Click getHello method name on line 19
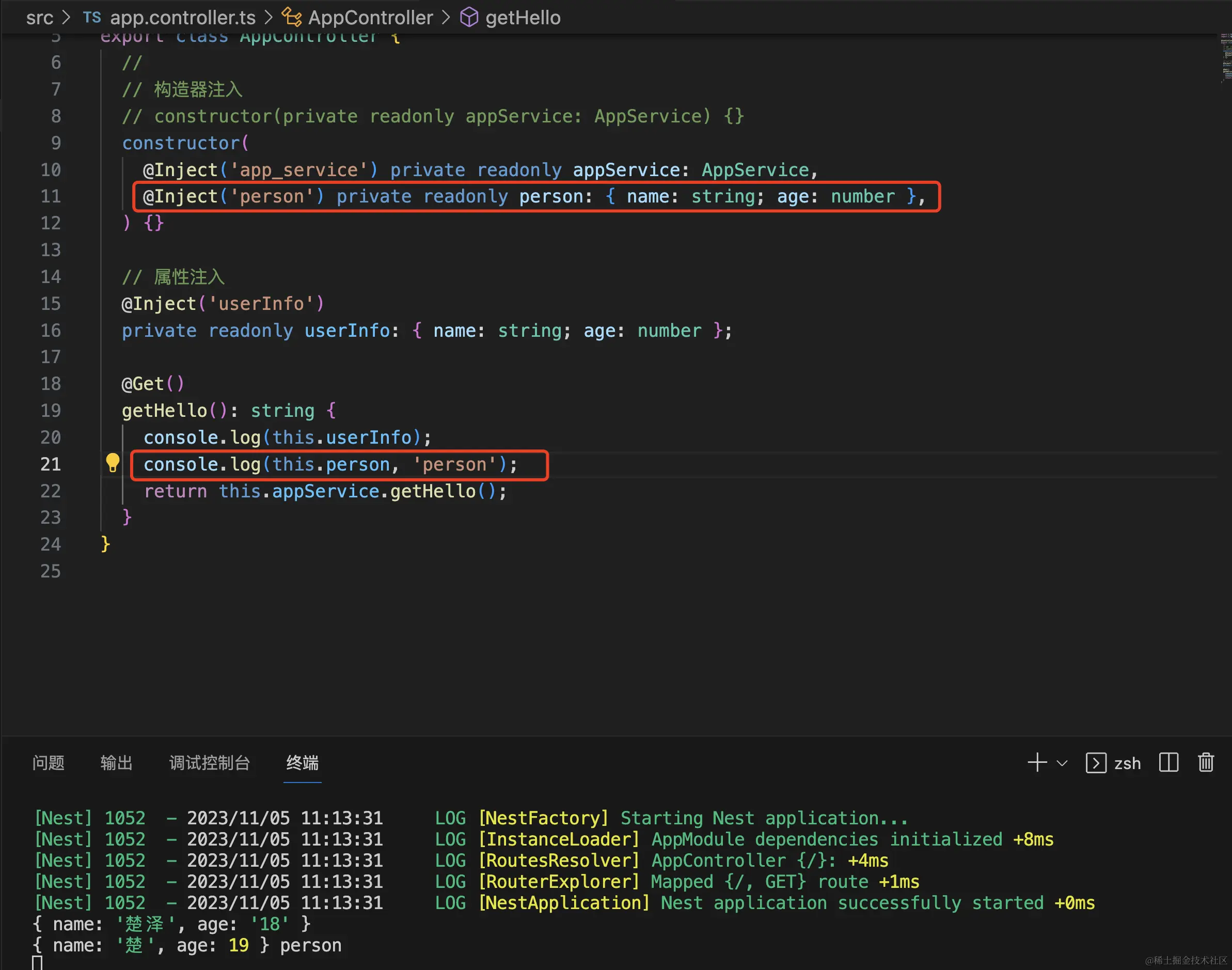Viewport: 1232px width, 970px height. 165,411
